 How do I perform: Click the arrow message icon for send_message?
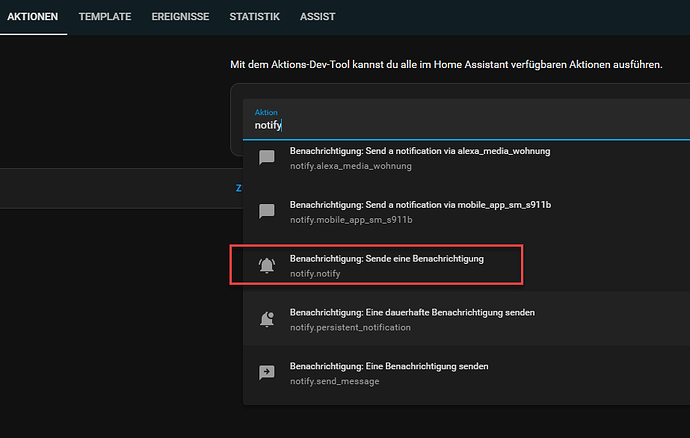[x=267, y=372]
